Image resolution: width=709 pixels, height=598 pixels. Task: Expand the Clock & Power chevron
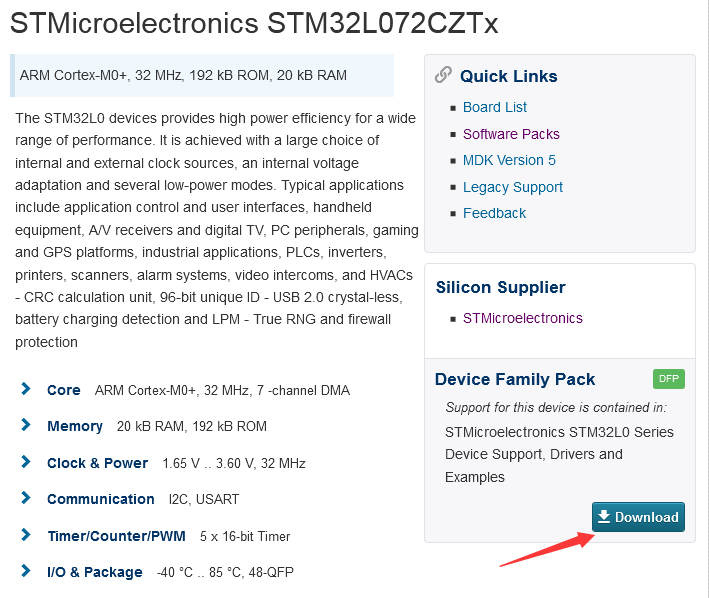pyautogui.click(x=26, y=462)
